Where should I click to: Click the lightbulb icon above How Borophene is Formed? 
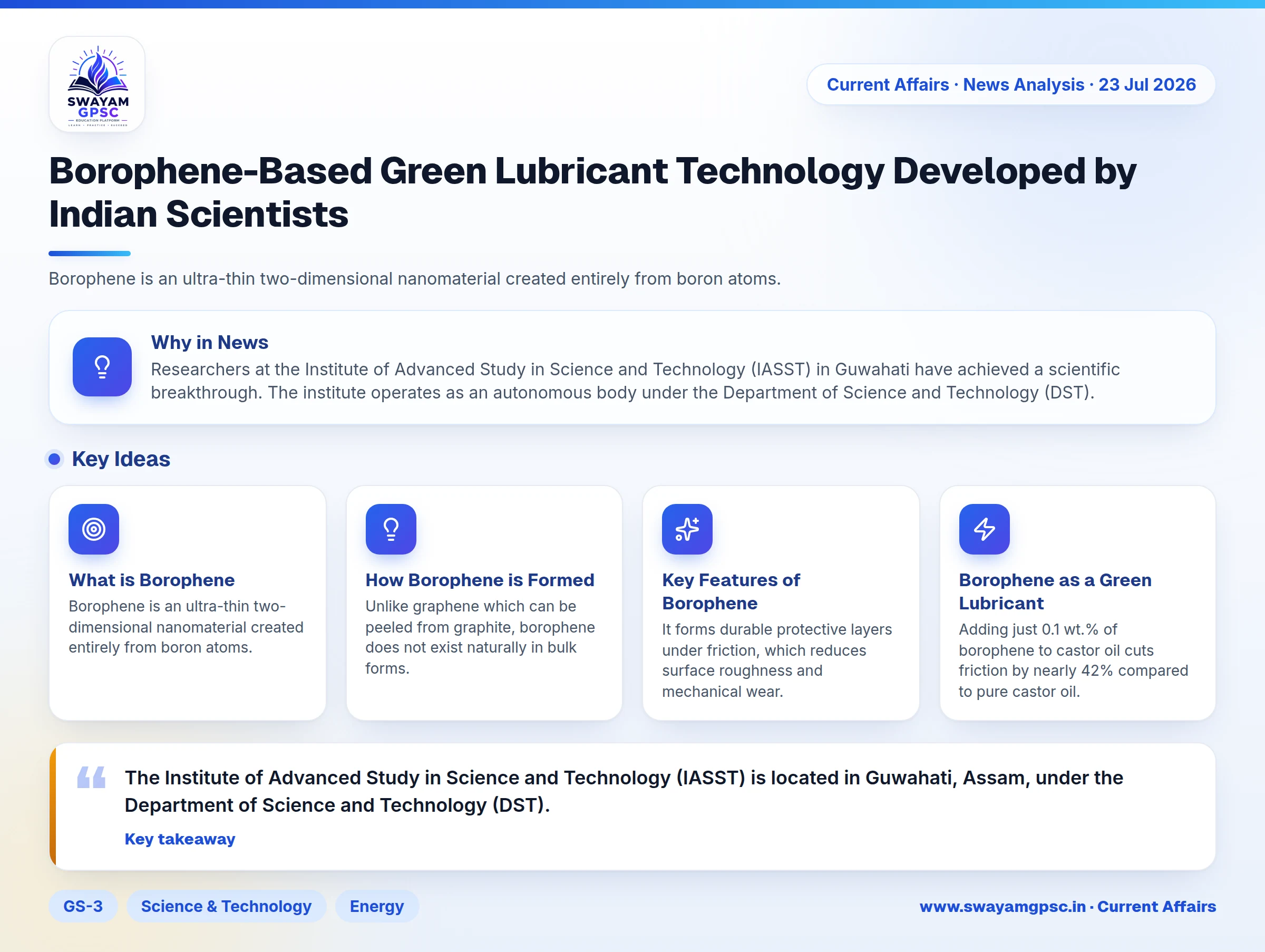point(391,529)
